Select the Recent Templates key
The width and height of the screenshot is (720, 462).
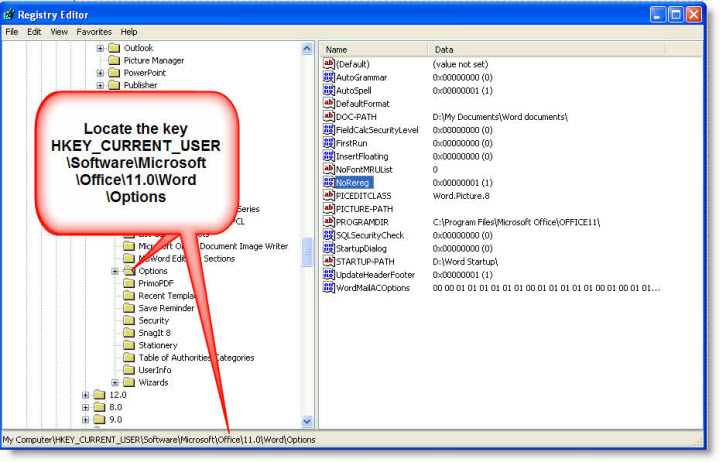point(166,295)
